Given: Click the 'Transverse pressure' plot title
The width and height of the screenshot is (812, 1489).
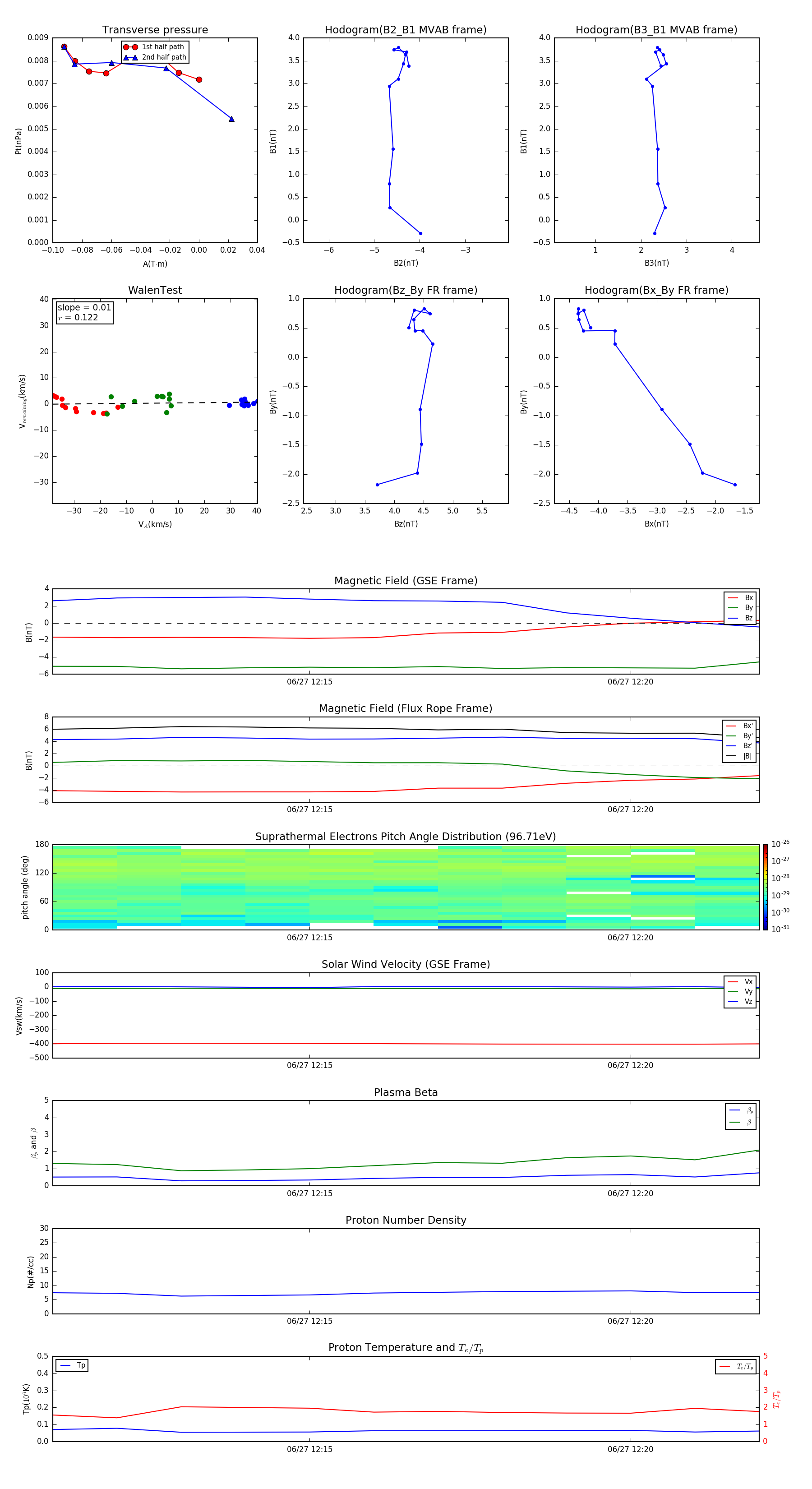Looking at the screenshot, I should point(155,30).
